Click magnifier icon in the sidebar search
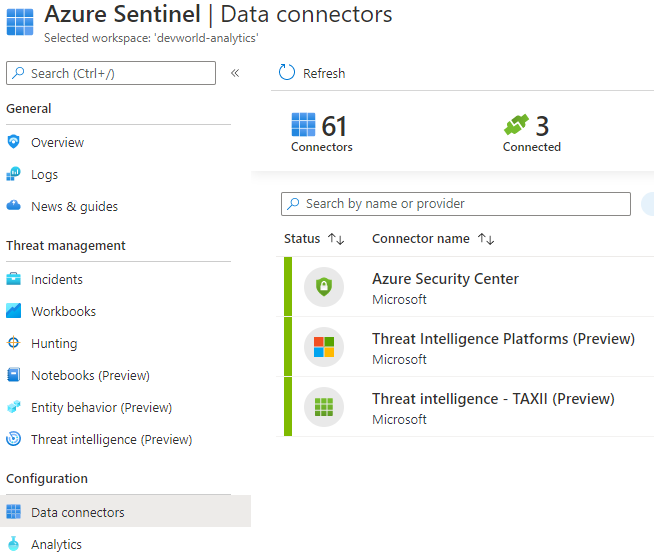Image resolution: width=654 pixels, height=557 pixels. [18, 73]
